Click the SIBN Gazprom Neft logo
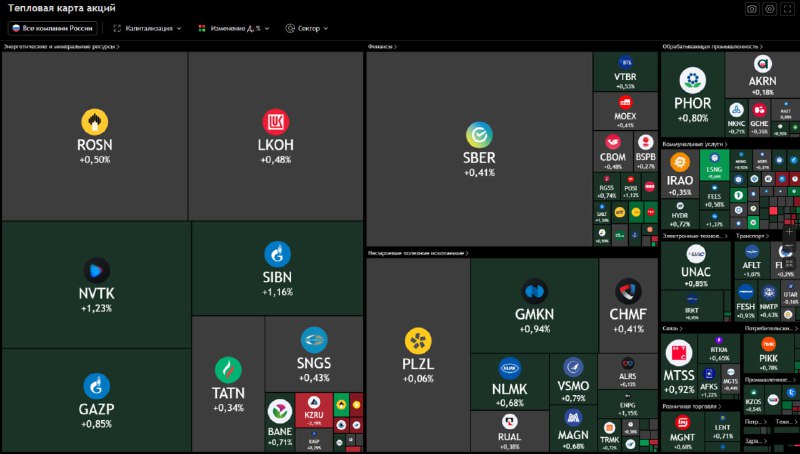 point(278,254)
